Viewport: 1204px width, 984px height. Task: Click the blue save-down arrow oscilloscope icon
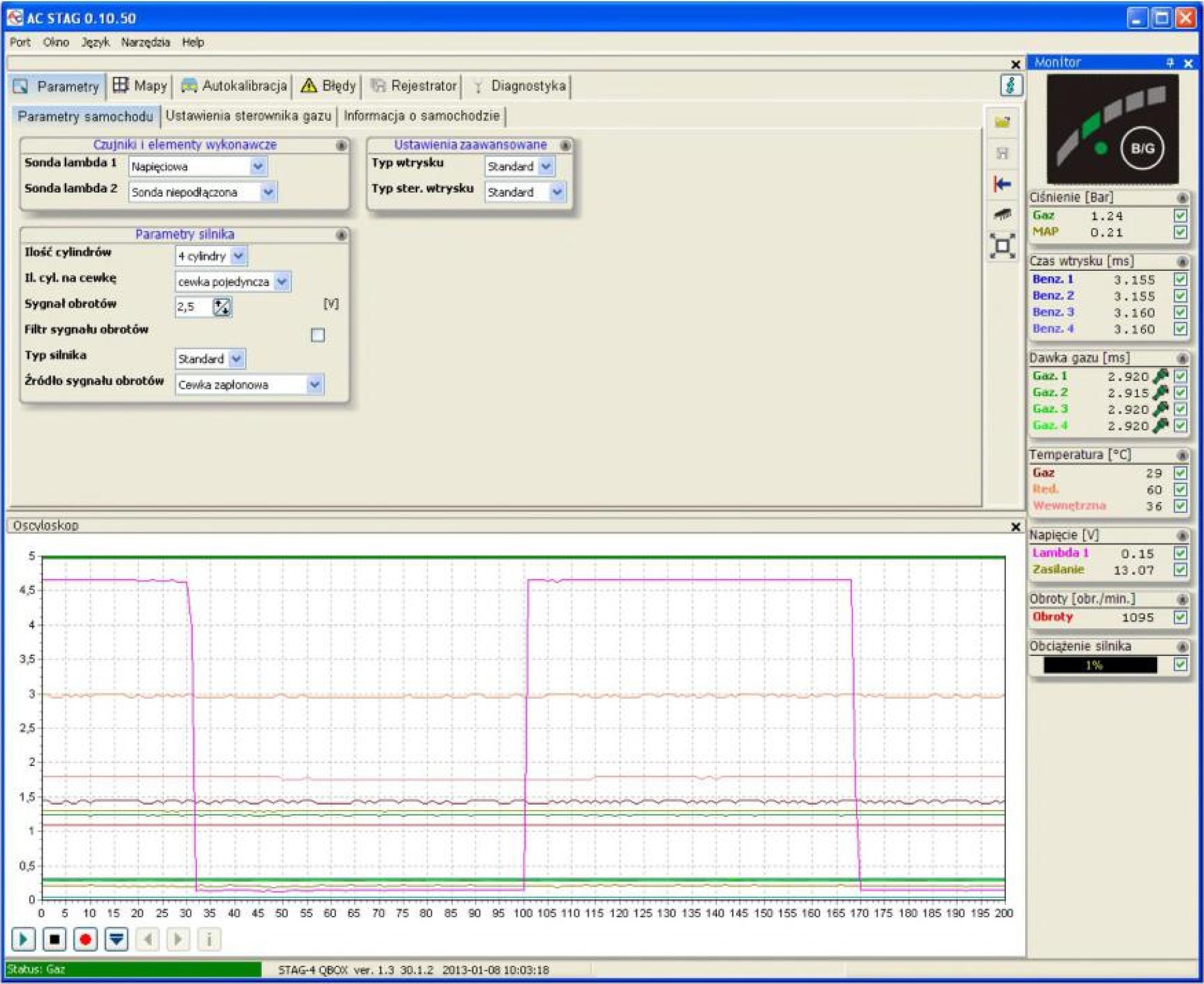click(116, 939)
